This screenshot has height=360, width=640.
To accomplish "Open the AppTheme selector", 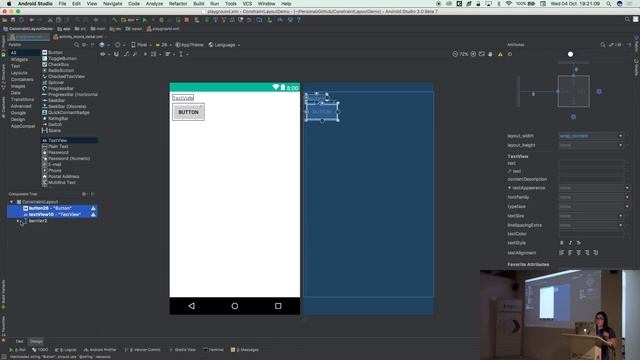I will (189, 45).
